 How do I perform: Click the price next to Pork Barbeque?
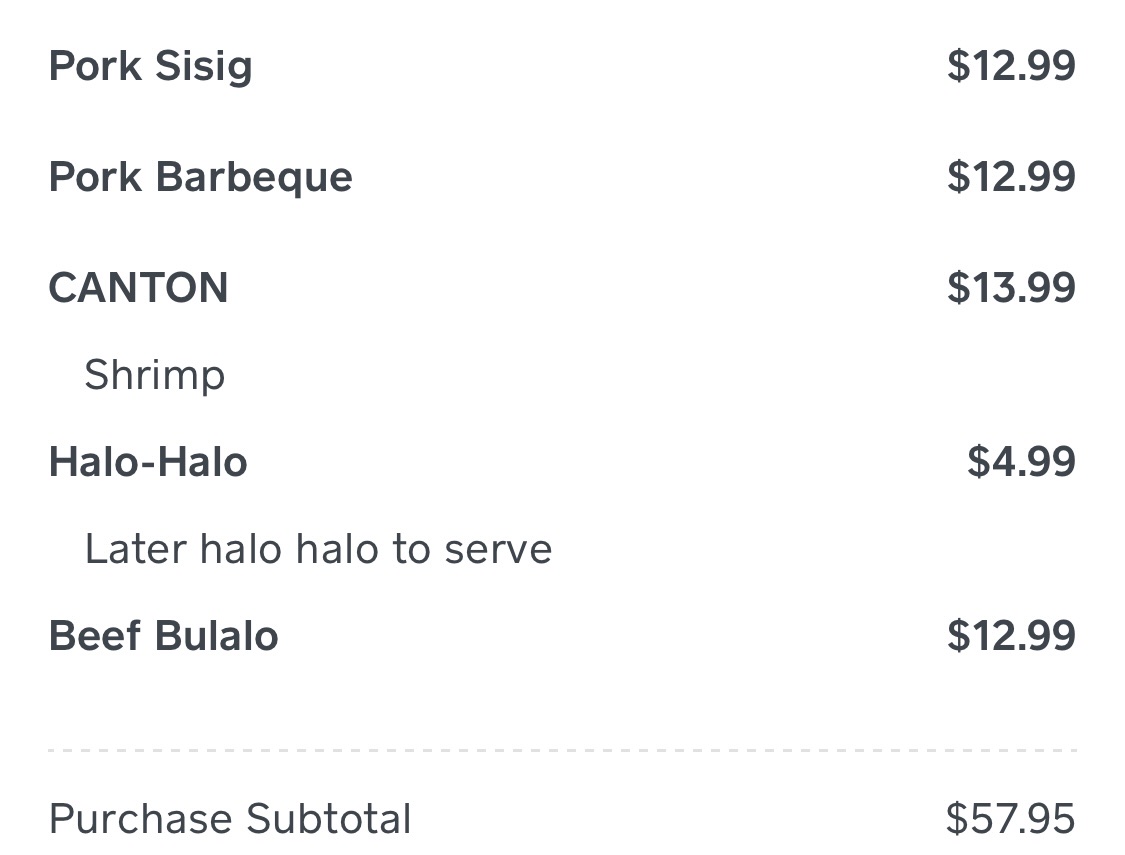pyautogui.click(x=1011, y=177)
